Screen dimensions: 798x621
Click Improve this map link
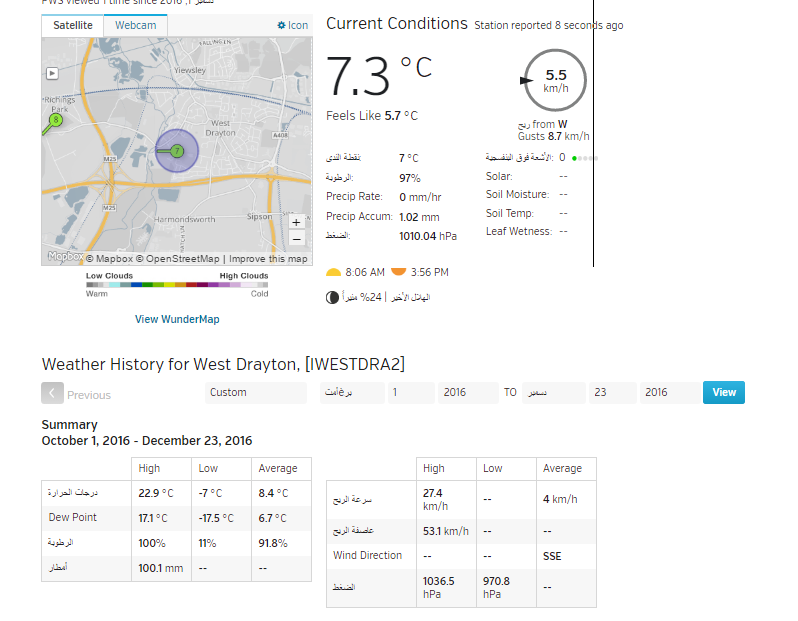click(268, 259)
